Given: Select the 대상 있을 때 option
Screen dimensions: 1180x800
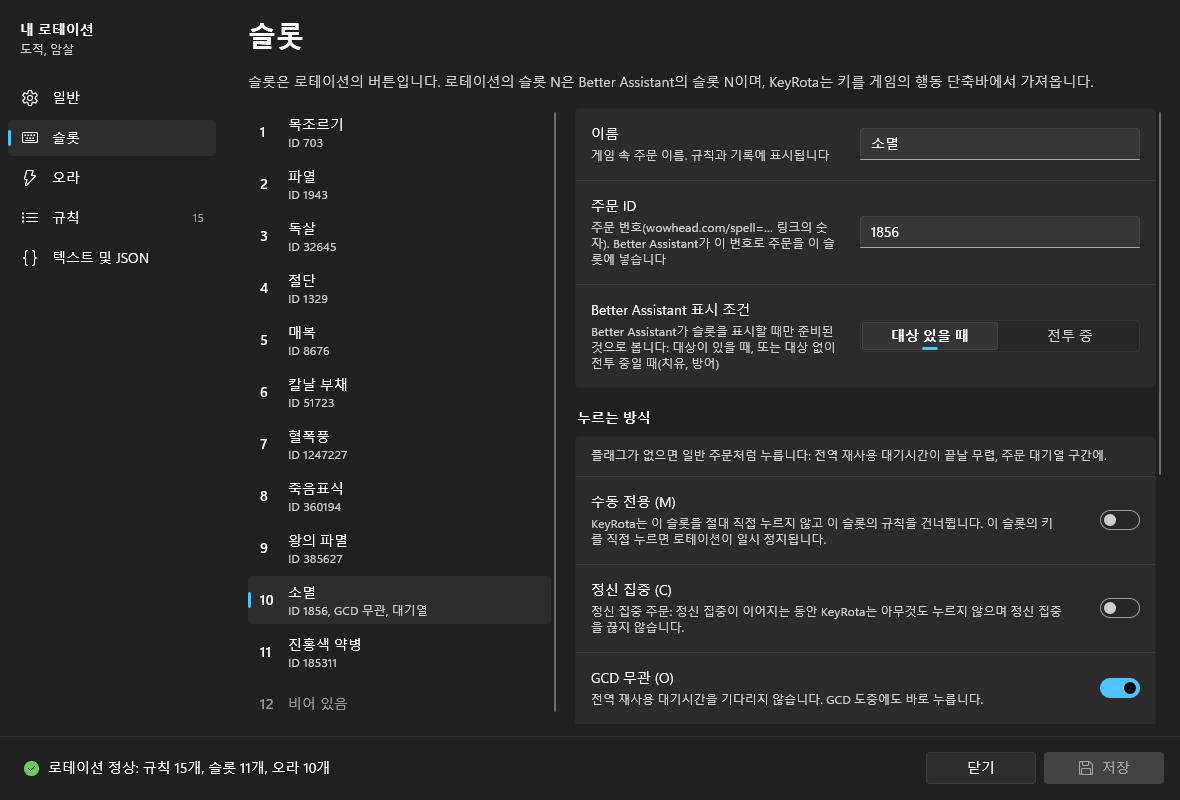Looking at the screenshot, I should (929, 336).
